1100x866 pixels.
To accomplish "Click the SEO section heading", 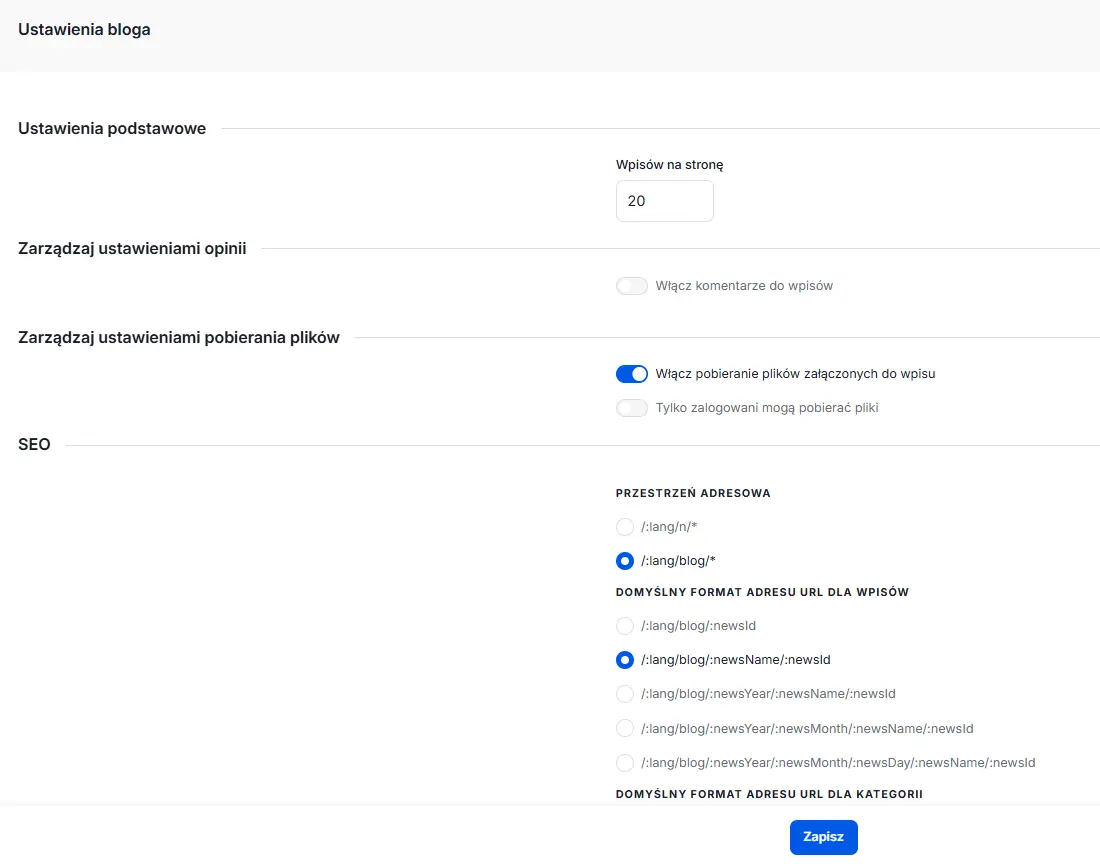I will [34, 444].
